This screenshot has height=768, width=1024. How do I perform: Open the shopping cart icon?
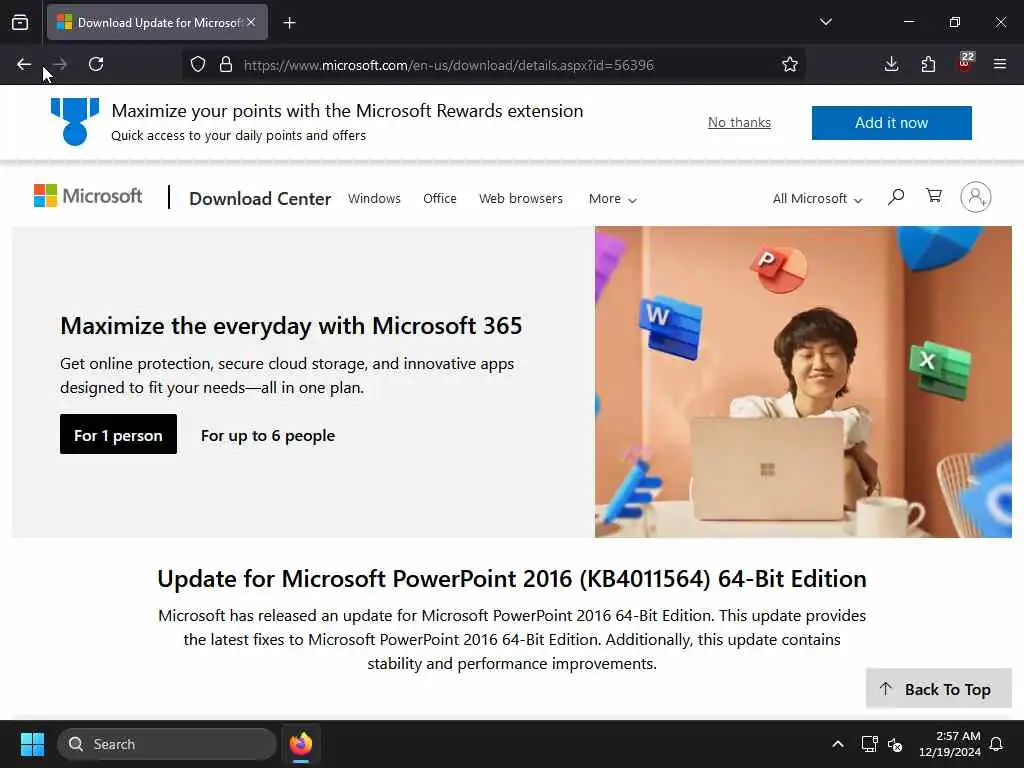(934, 196)
